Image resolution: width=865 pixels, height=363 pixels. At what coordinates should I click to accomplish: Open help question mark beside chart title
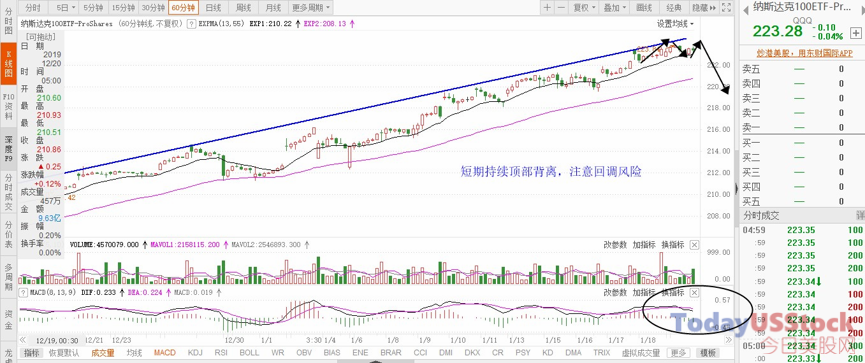[x=191, y=24]
